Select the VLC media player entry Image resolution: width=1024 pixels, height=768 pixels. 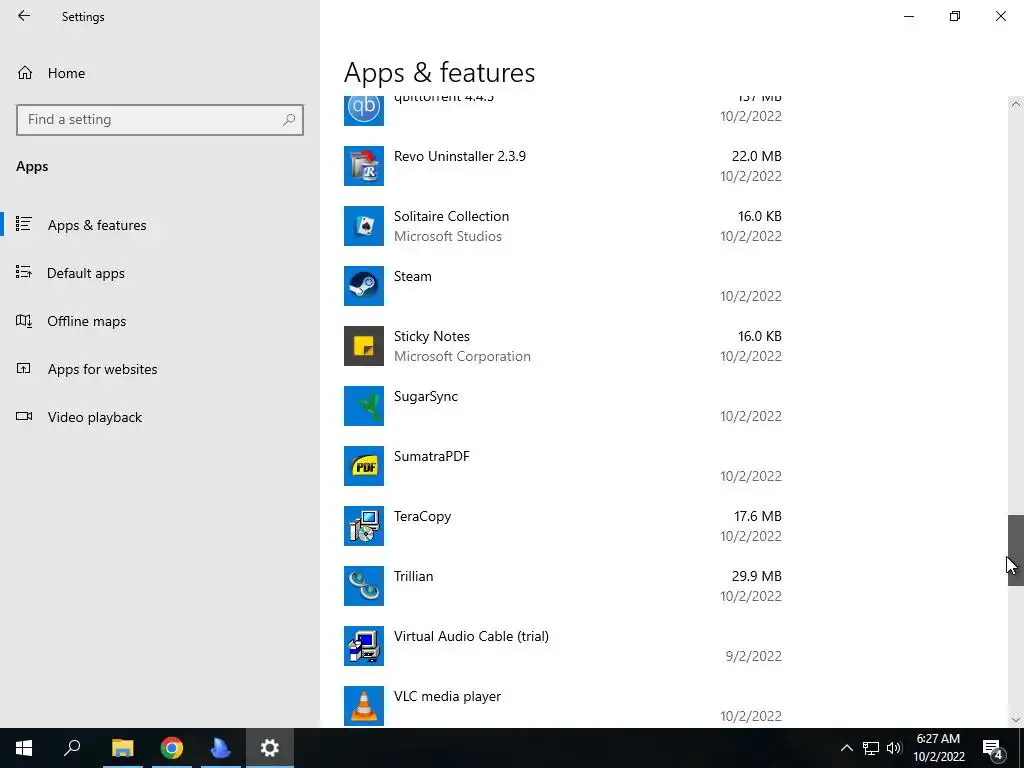pyautogui.click(x=563, y=706)
